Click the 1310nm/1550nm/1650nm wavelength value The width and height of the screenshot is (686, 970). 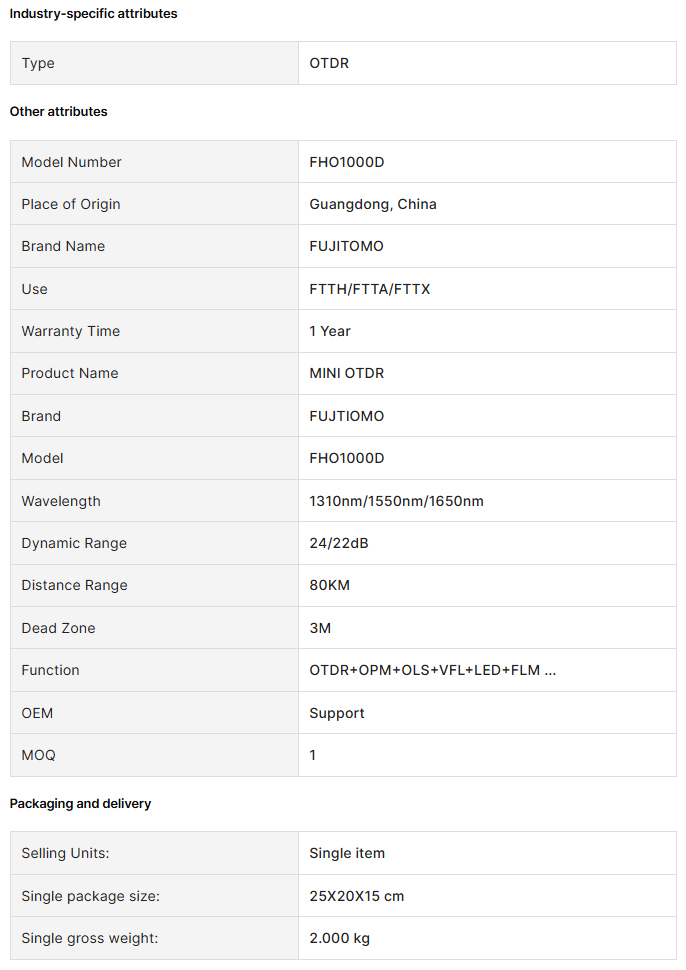pyautogui.click(x=397, y=501)
